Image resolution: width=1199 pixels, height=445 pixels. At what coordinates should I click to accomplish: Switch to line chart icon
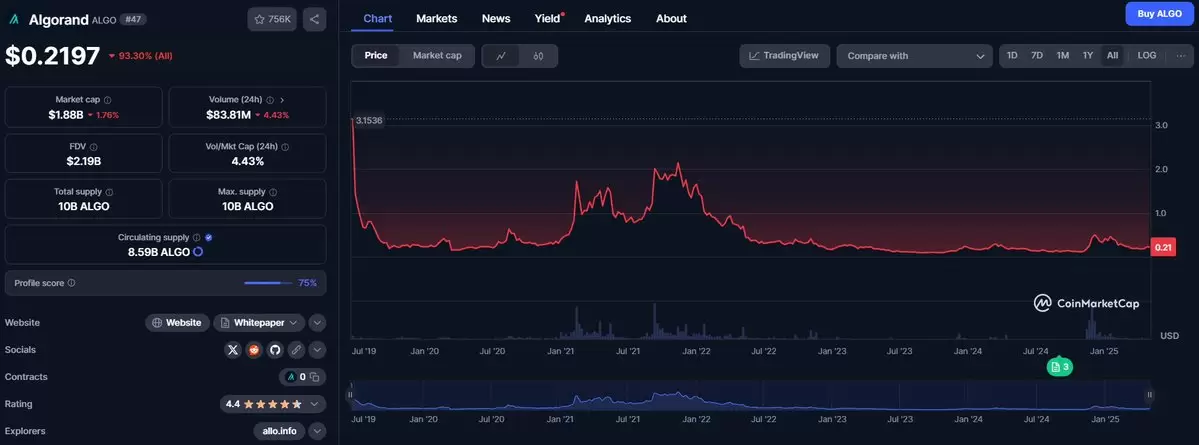(x=501, y=56)
